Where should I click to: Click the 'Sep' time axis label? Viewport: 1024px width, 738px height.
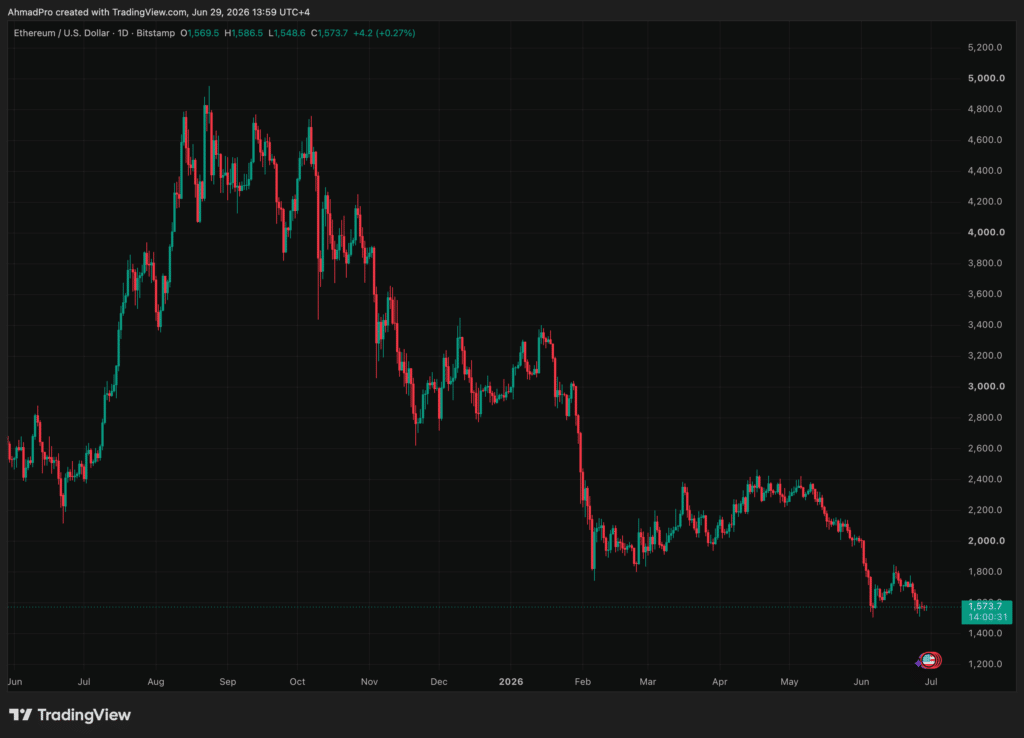[227, 682]
